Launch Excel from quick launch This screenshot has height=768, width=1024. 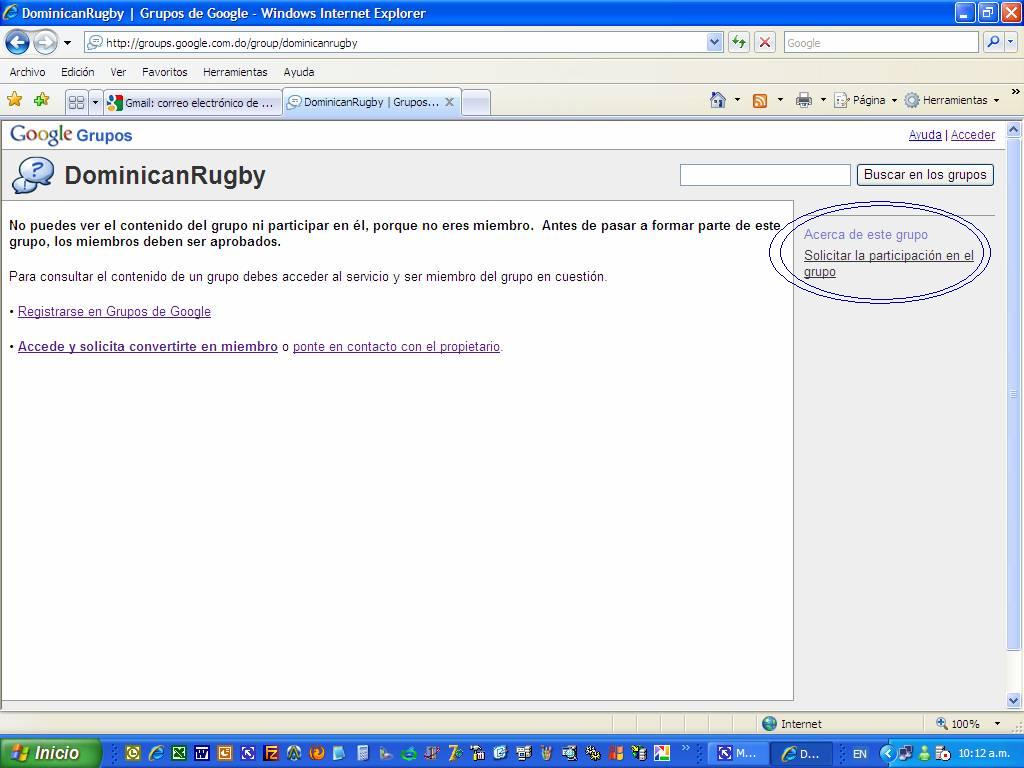178,753
